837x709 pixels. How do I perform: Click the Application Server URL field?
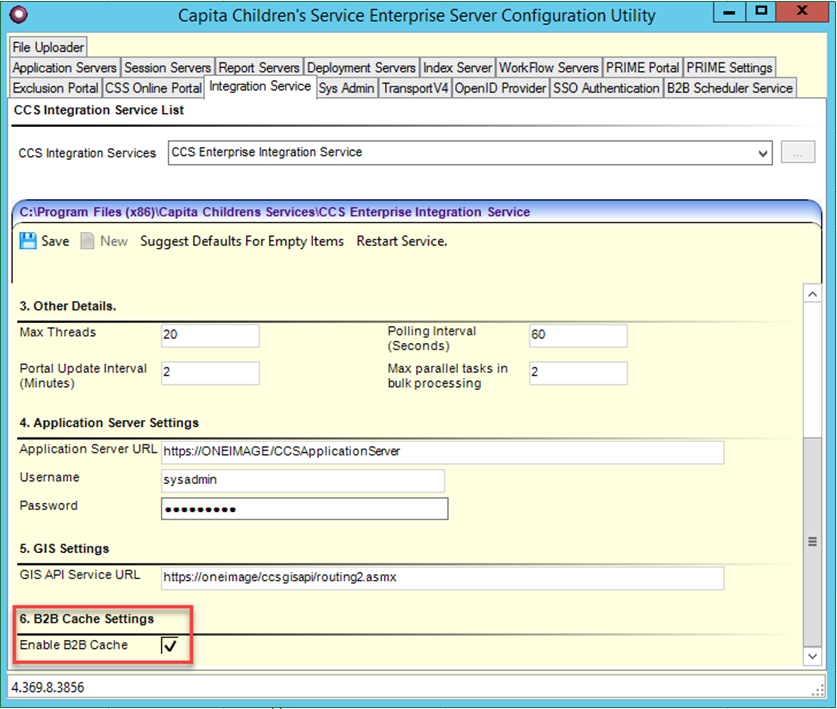click(443, 452)
